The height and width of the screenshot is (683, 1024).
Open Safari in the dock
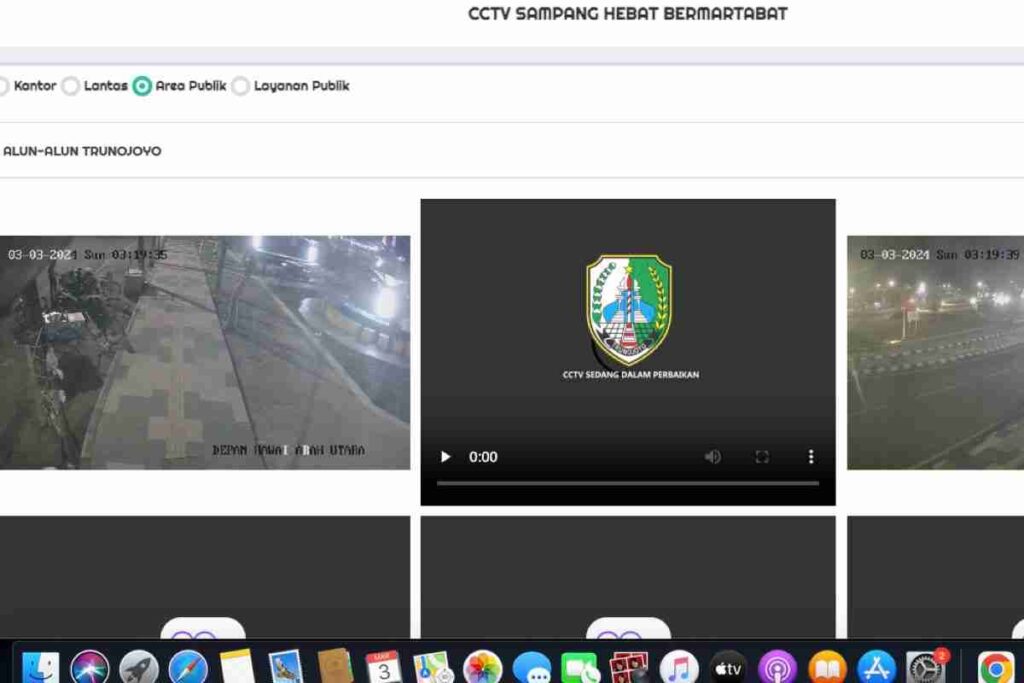tap(188, 666)
